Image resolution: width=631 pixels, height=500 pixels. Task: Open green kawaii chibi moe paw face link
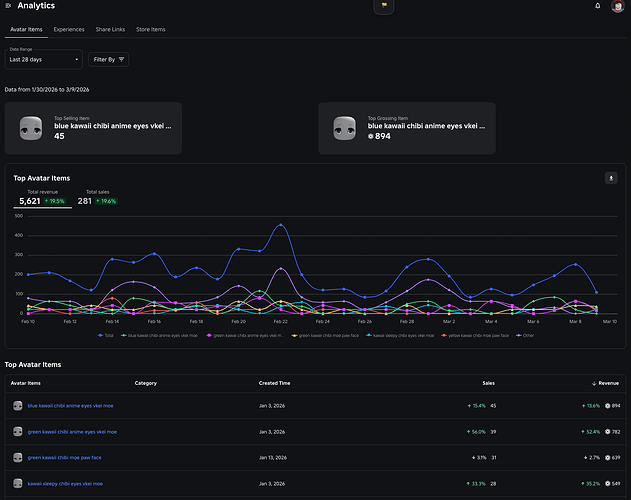(64, 458)
